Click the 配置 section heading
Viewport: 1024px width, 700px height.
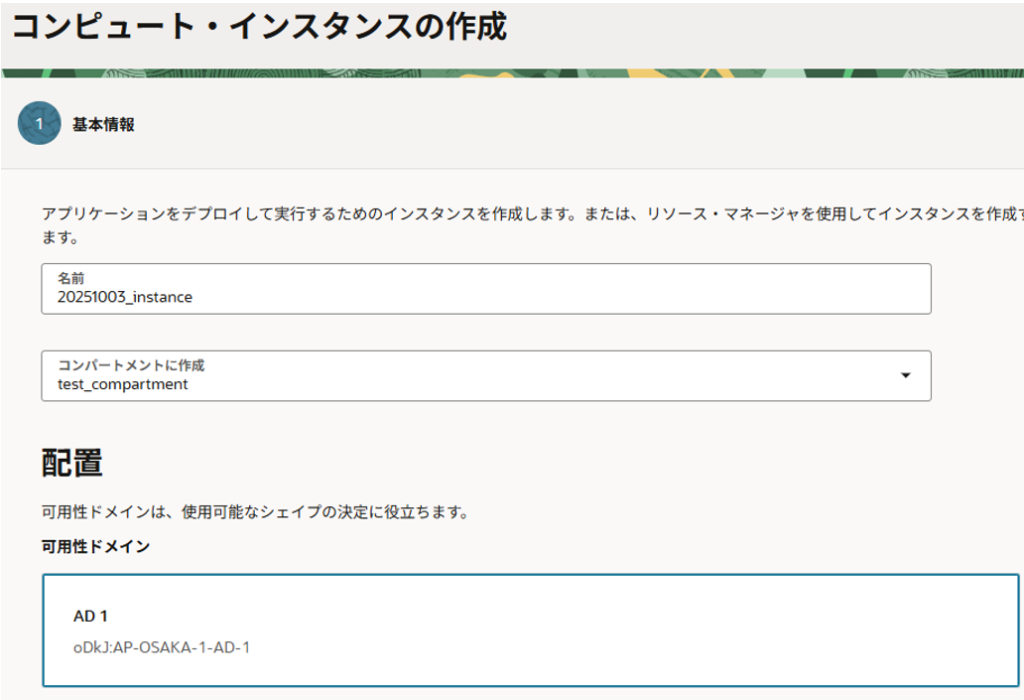pos(72,463)
